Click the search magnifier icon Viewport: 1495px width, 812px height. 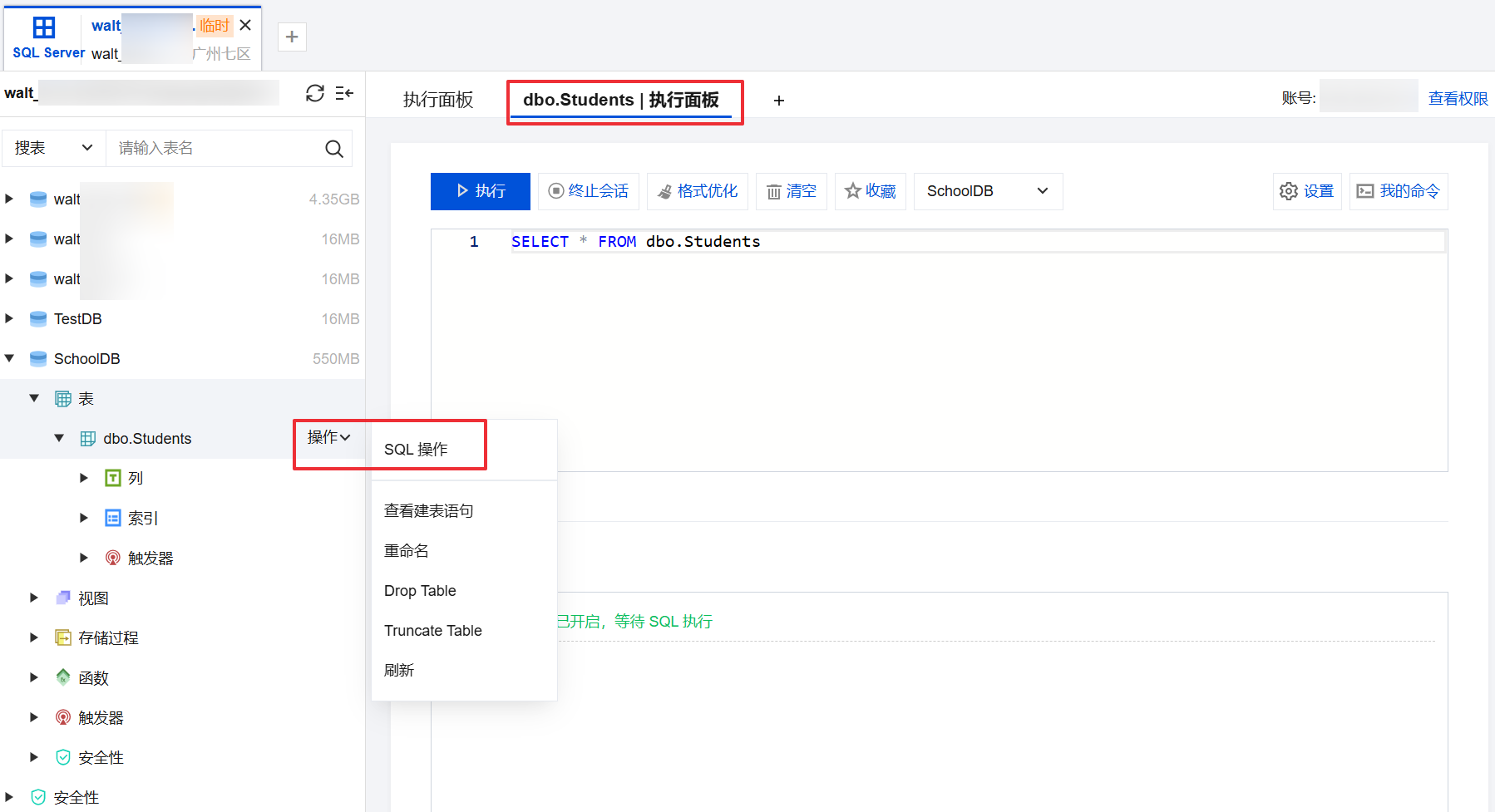(x=334, y=149)
